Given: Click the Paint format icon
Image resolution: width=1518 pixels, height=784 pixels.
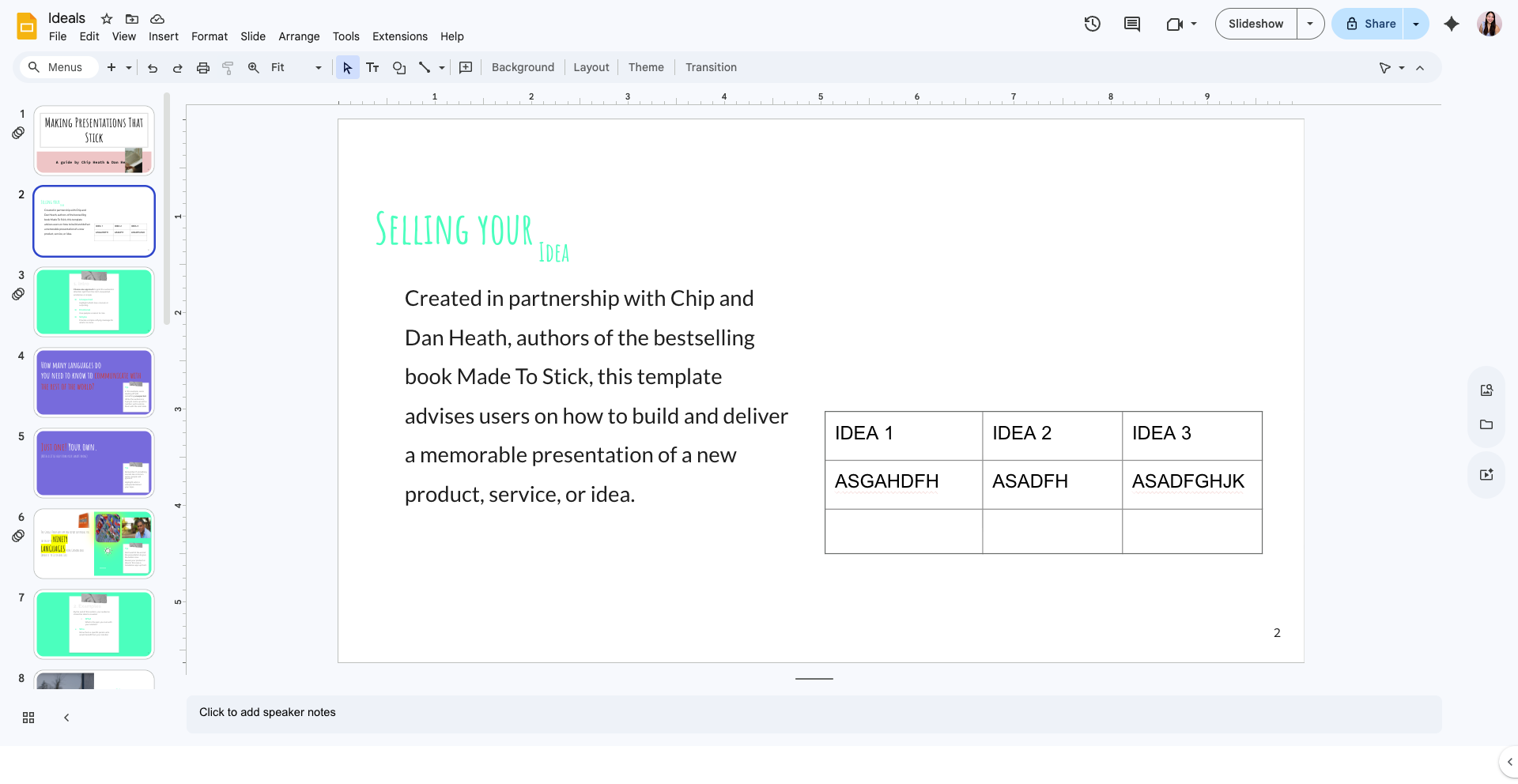Looking at the screenshot, I should (228, 67).
